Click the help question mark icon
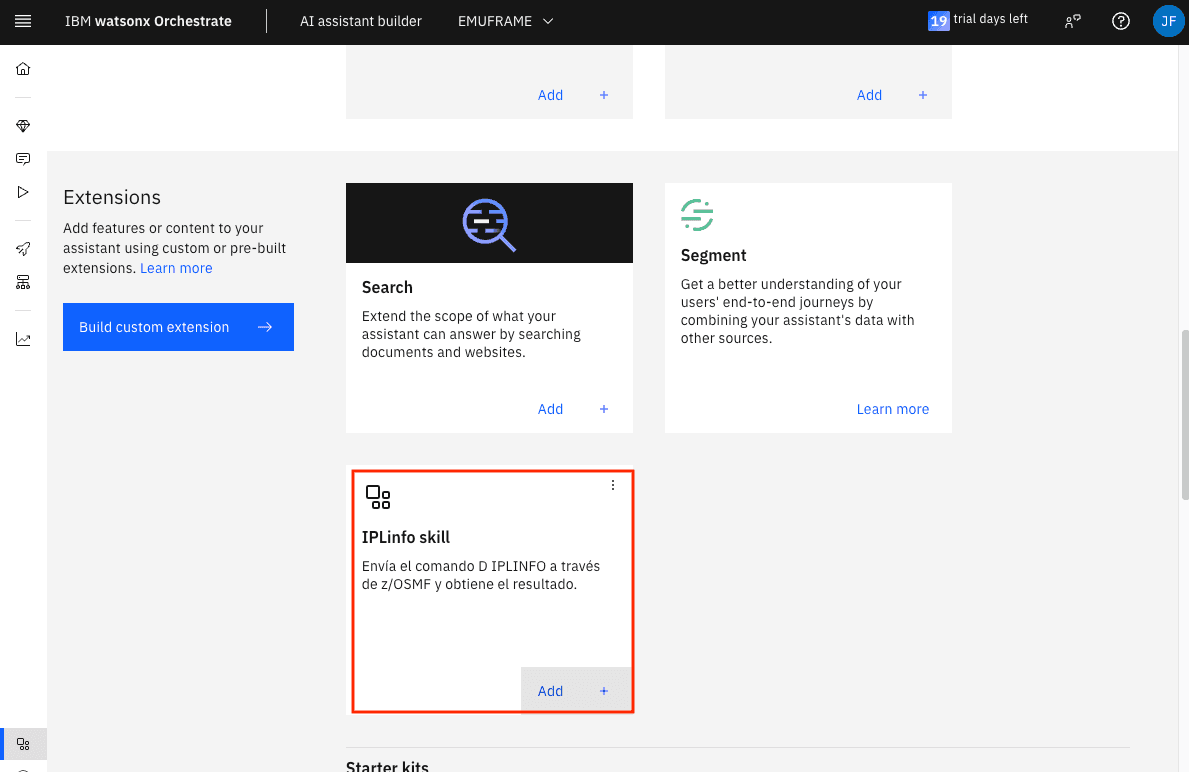The width and height of the screenshot is (1189, 772). [1121, 21]
